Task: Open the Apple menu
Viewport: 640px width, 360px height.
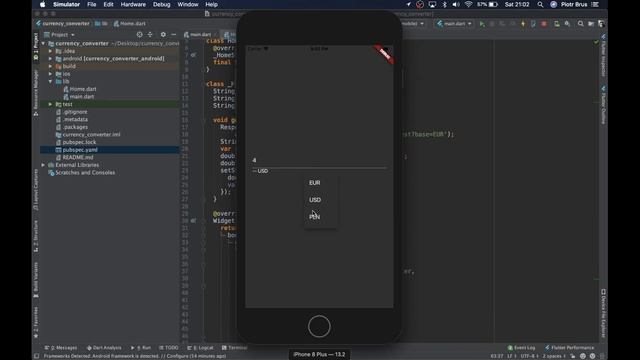Action: point(42,4)
